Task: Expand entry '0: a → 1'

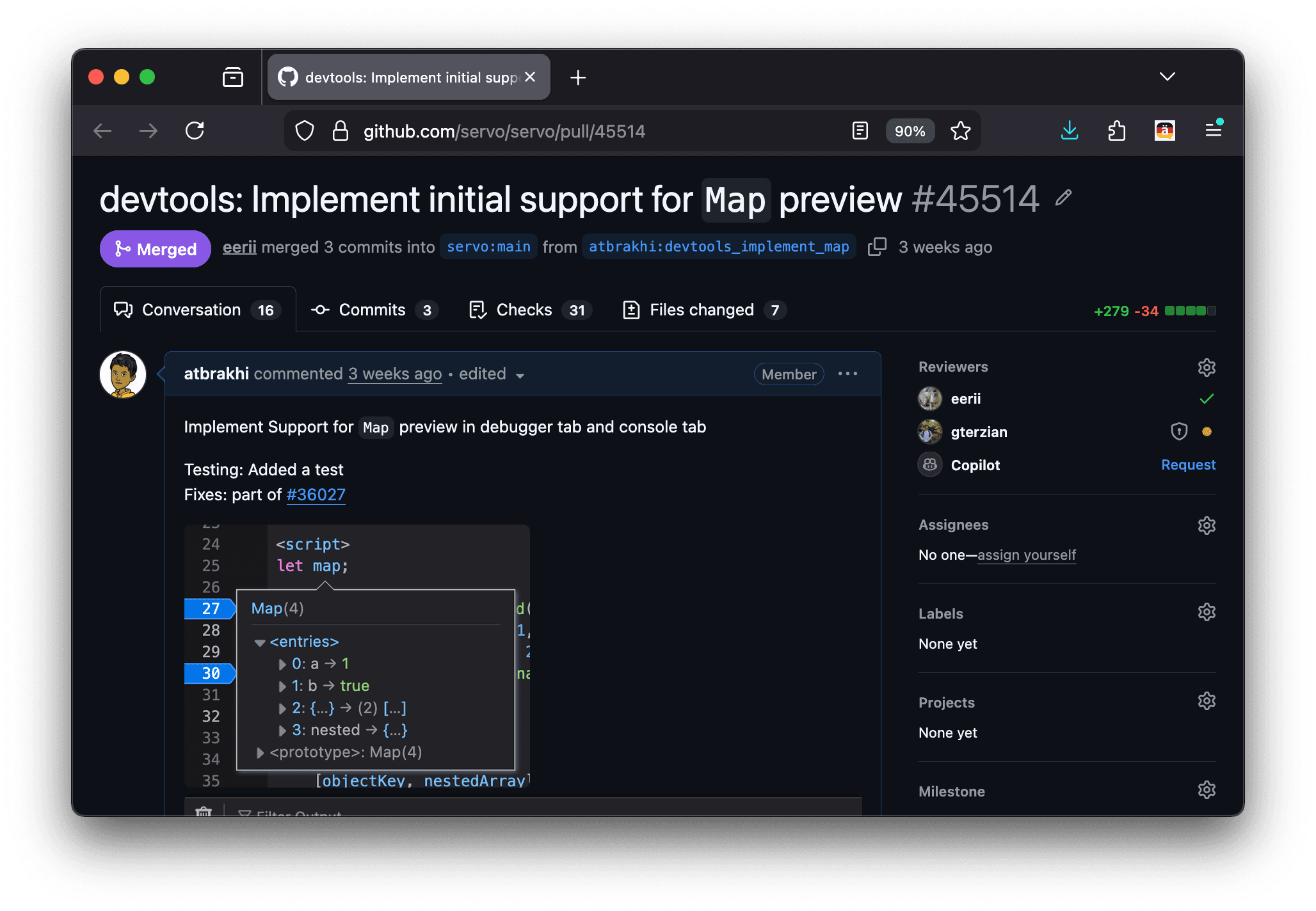Action: point(282,664)
